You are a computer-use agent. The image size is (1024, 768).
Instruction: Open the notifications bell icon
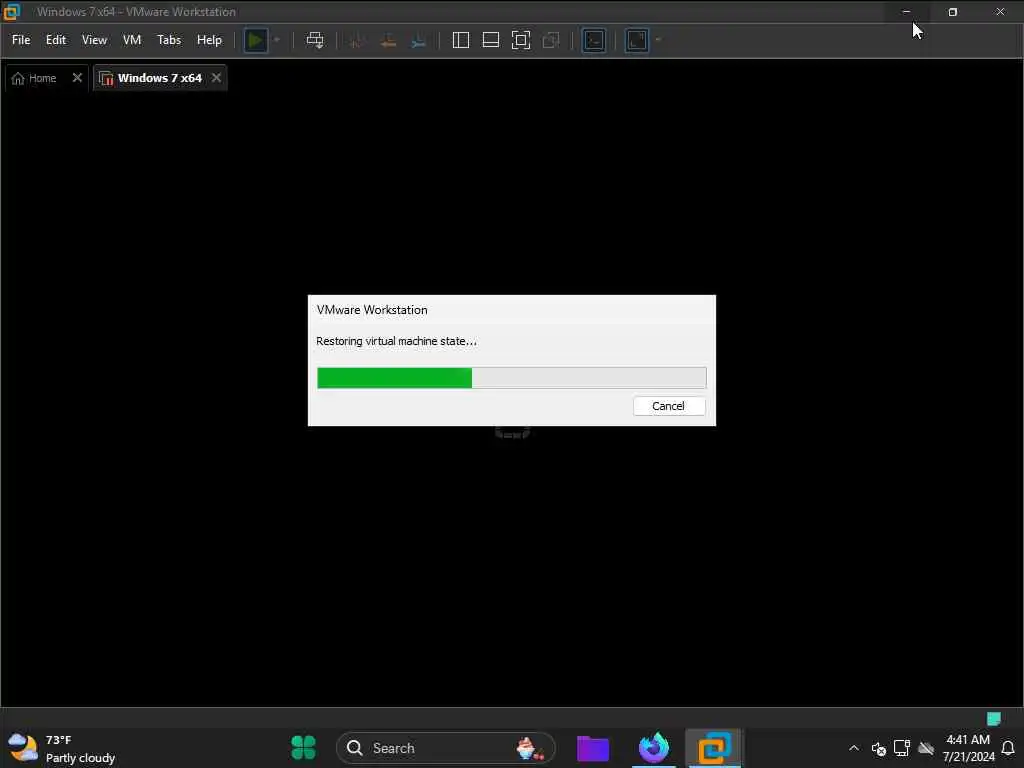click(x=1008, y=748)
